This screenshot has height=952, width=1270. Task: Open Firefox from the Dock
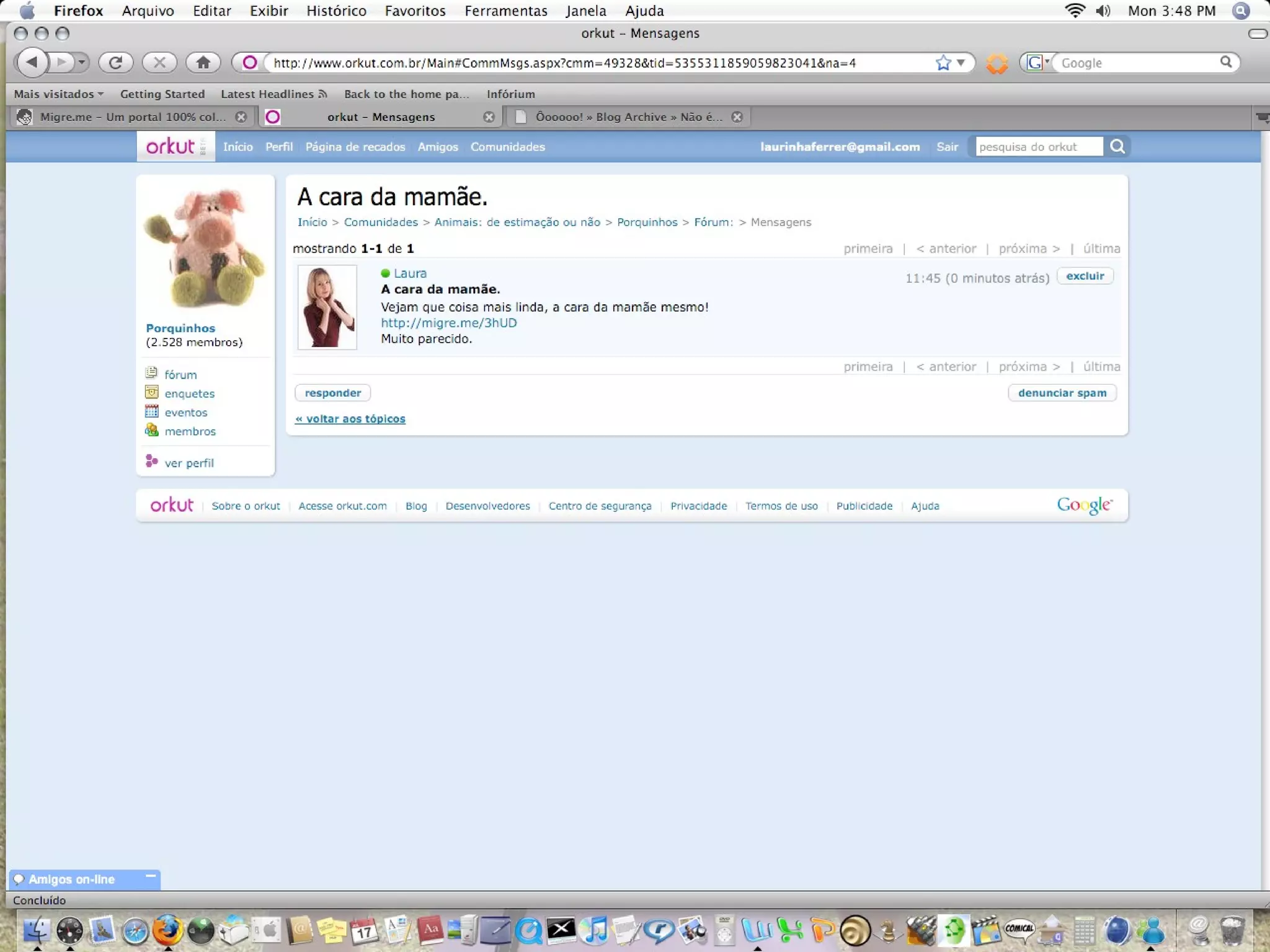tap(167, 930)
